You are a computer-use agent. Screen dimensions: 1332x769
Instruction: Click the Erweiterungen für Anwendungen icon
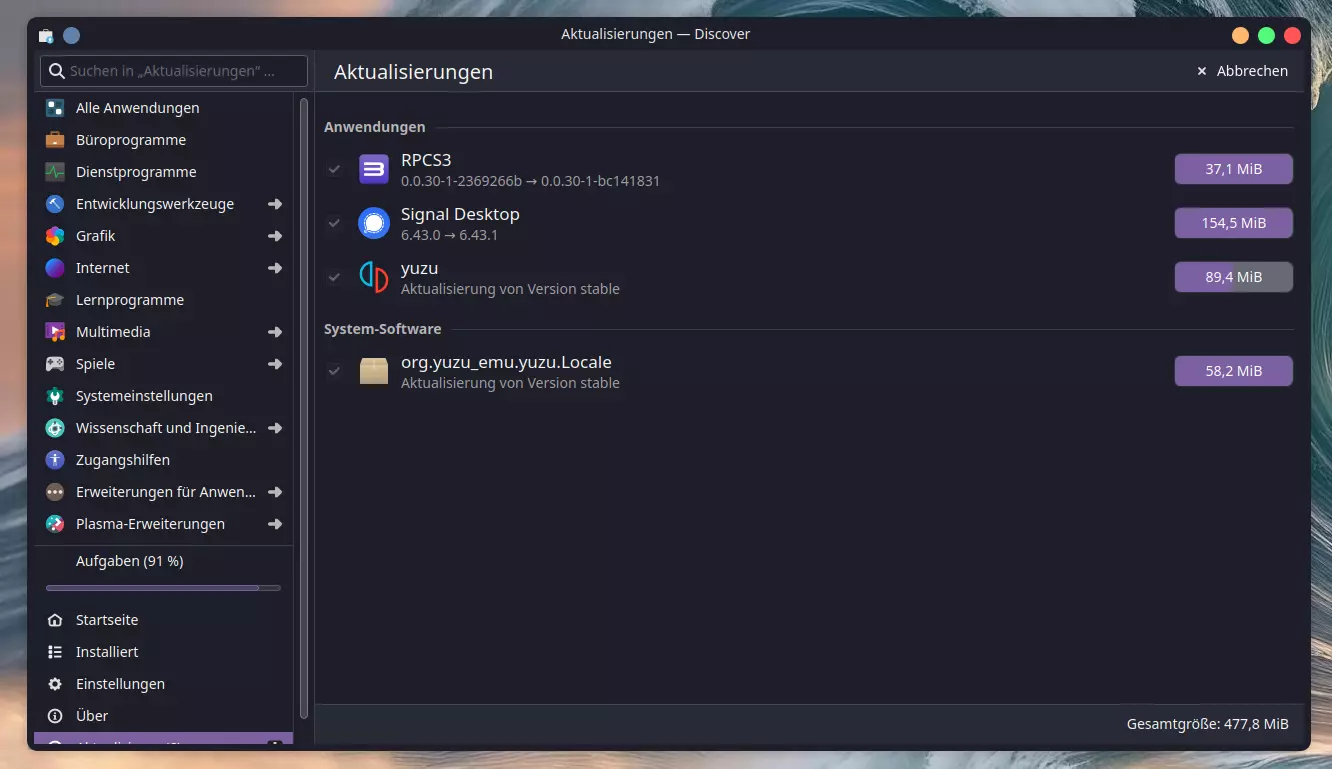click(55, 492)
